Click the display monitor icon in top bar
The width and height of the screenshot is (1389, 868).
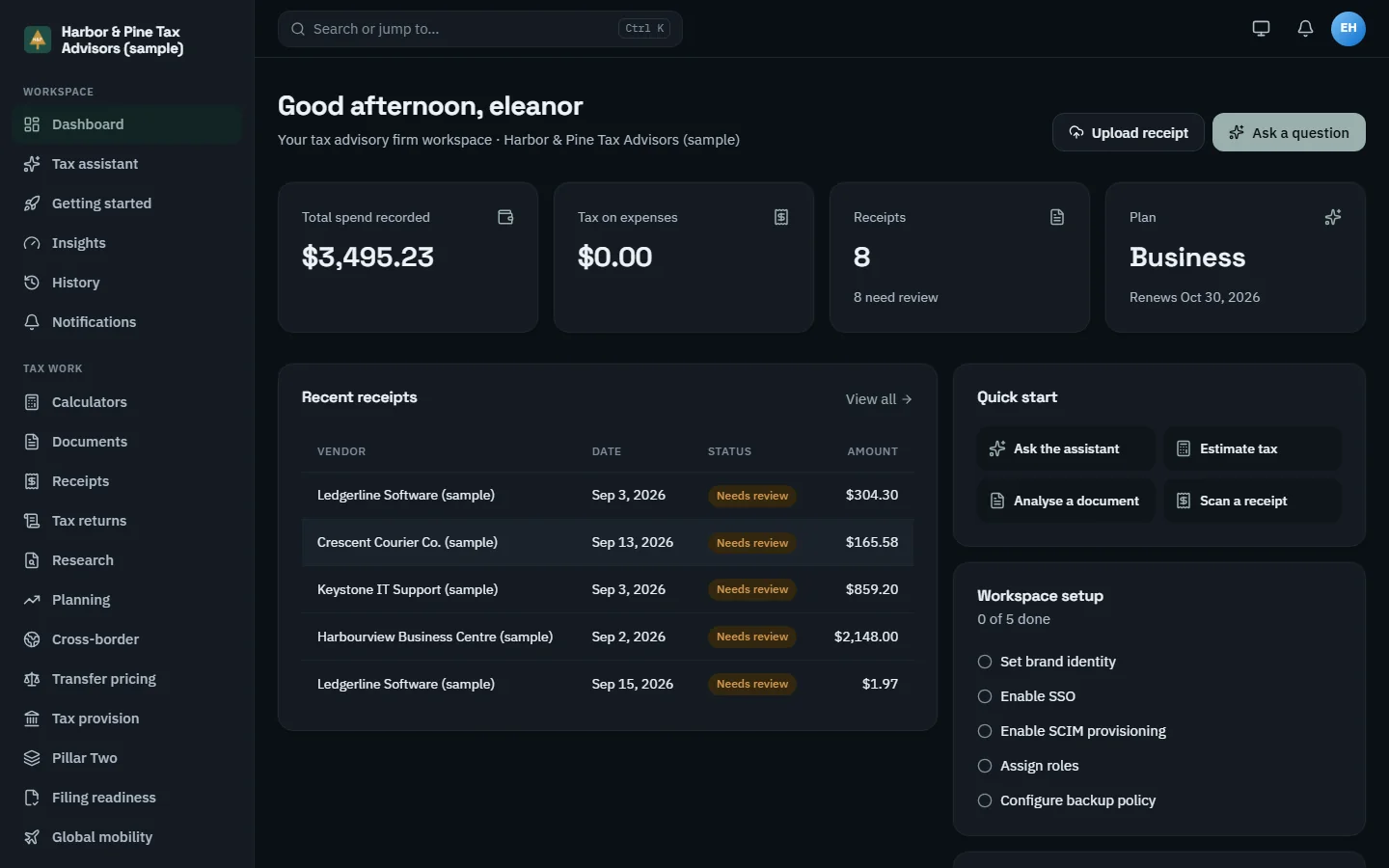tap(1261, 29)
